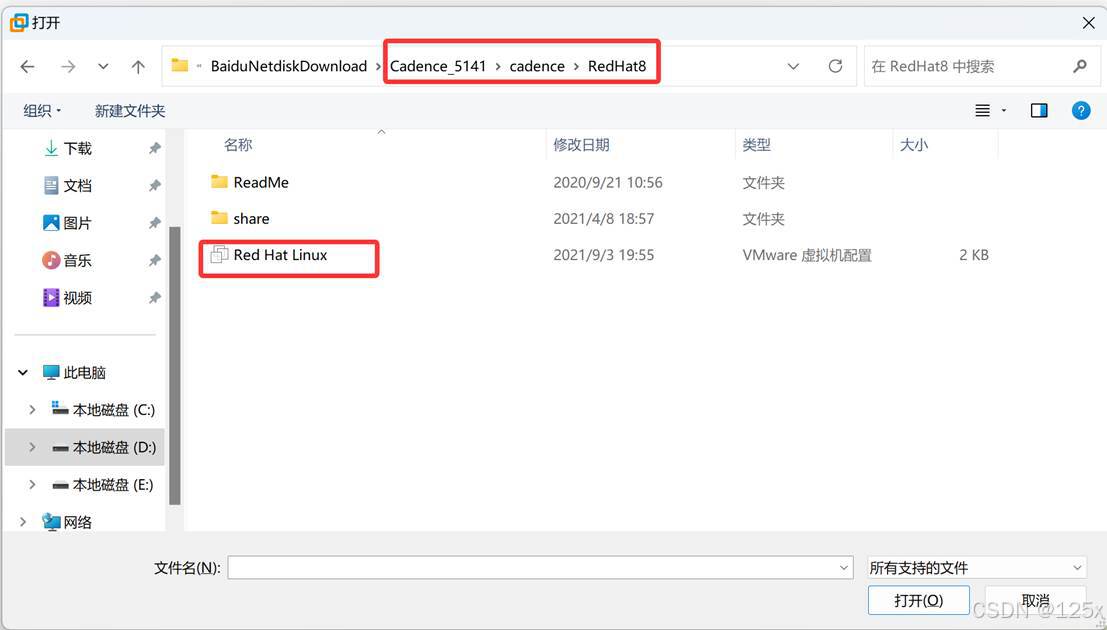Click the magnifier search icon
The width and height of the screenshot is (1107, 630).
(x=1079, y=66)
